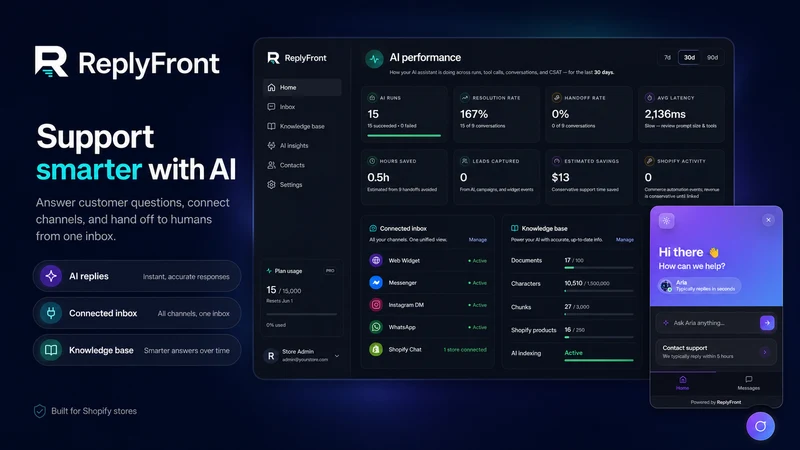Click the Shopify Activity card icon

click(649, 161)
